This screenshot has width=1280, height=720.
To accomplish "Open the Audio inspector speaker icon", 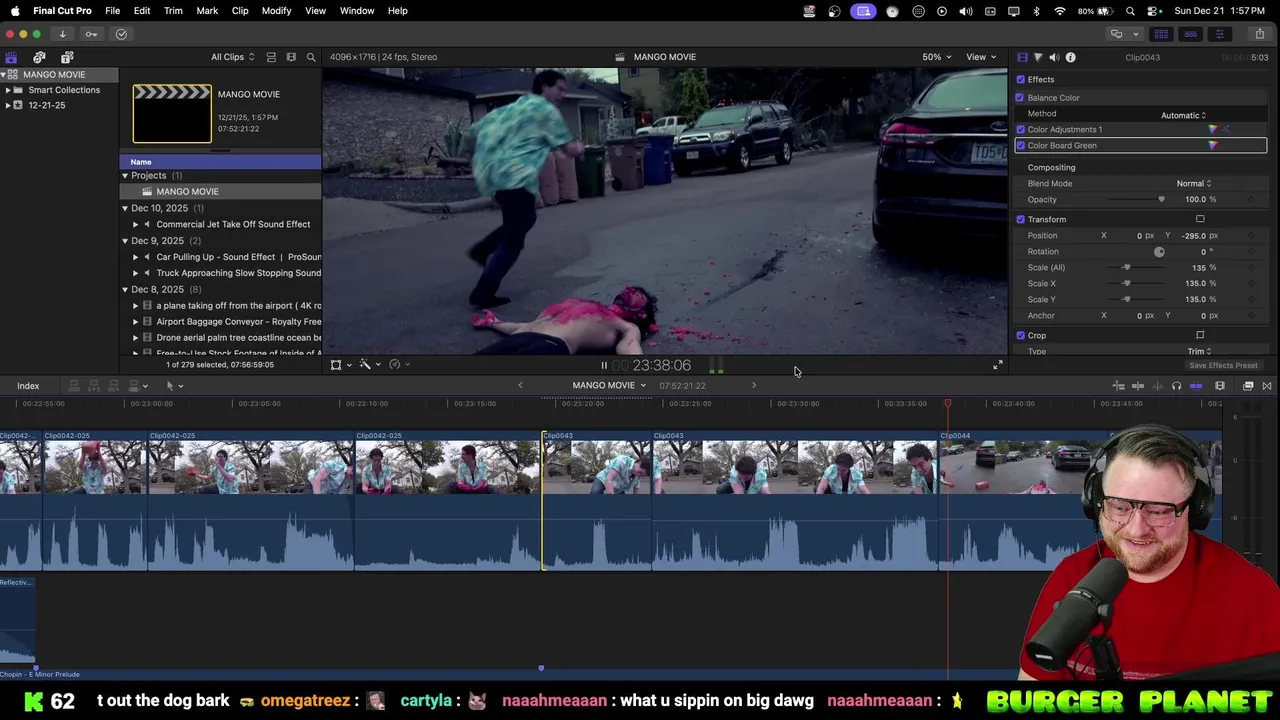I will point(1054,57).
